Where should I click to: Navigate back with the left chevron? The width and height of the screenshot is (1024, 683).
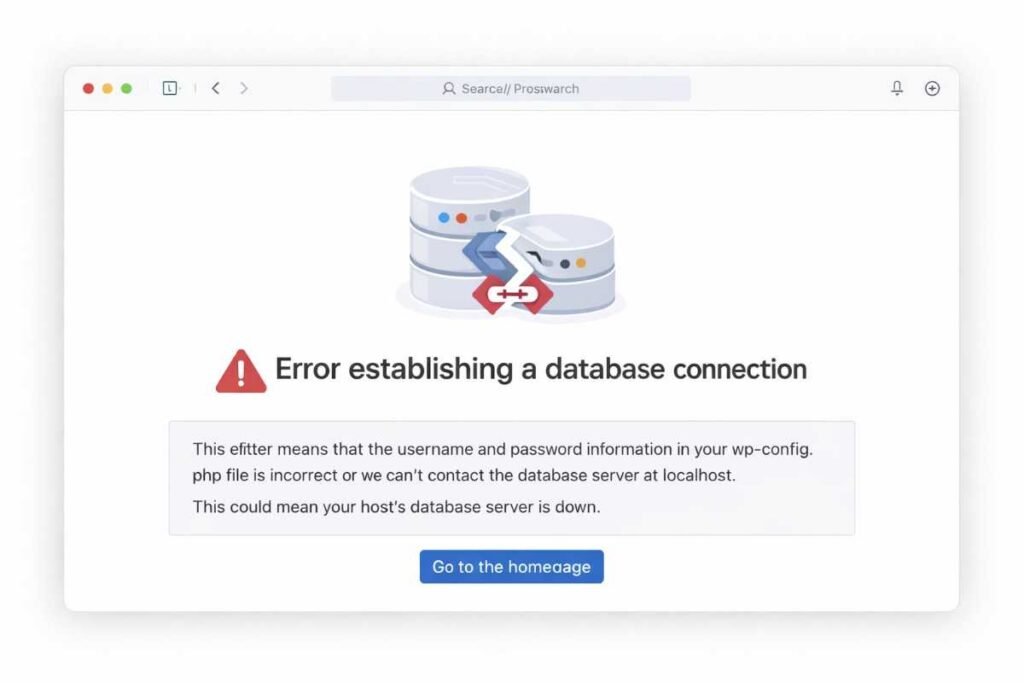tap(216, 88)
